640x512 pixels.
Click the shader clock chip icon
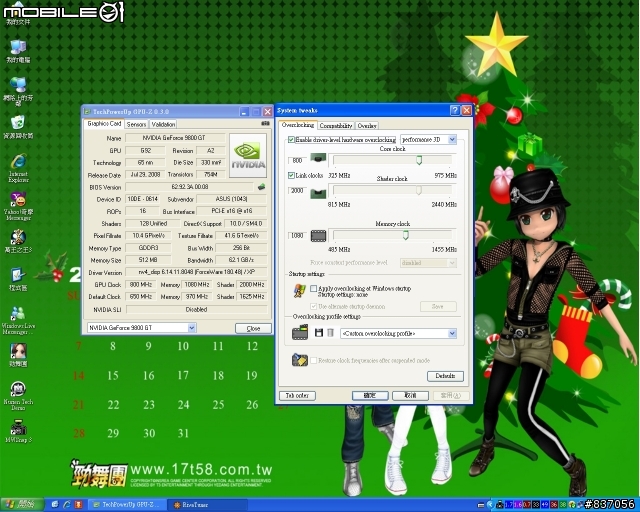coord(318,193)
